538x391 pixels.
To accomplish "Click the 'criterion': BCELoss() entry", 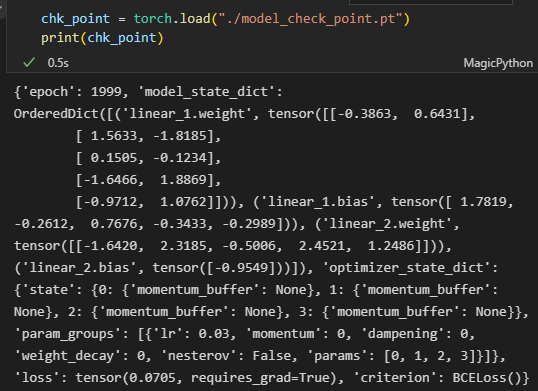I will [x=437, y=378].
